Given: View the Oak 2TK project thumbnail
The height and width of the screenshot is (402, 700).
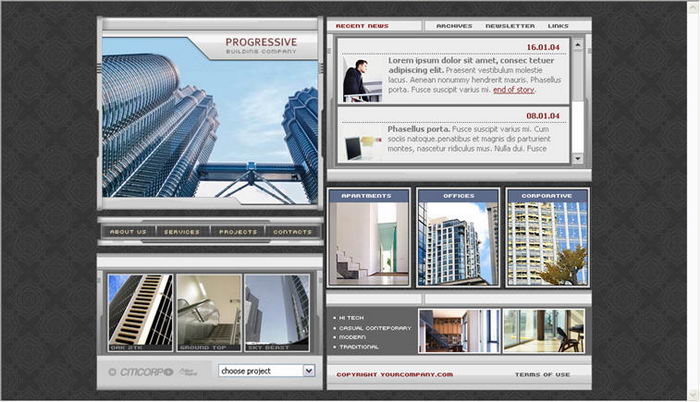Looking at the screenshot, I should point(140,311).
